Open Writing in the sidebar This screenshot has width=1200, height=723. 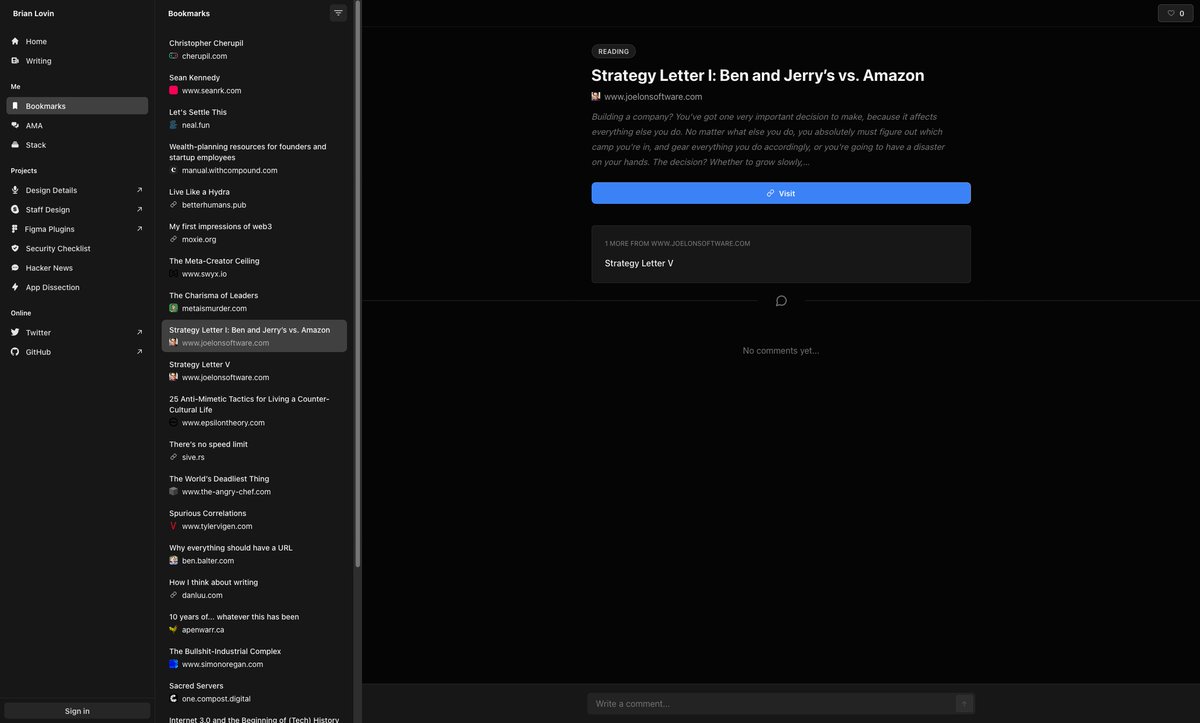(77, 61)
